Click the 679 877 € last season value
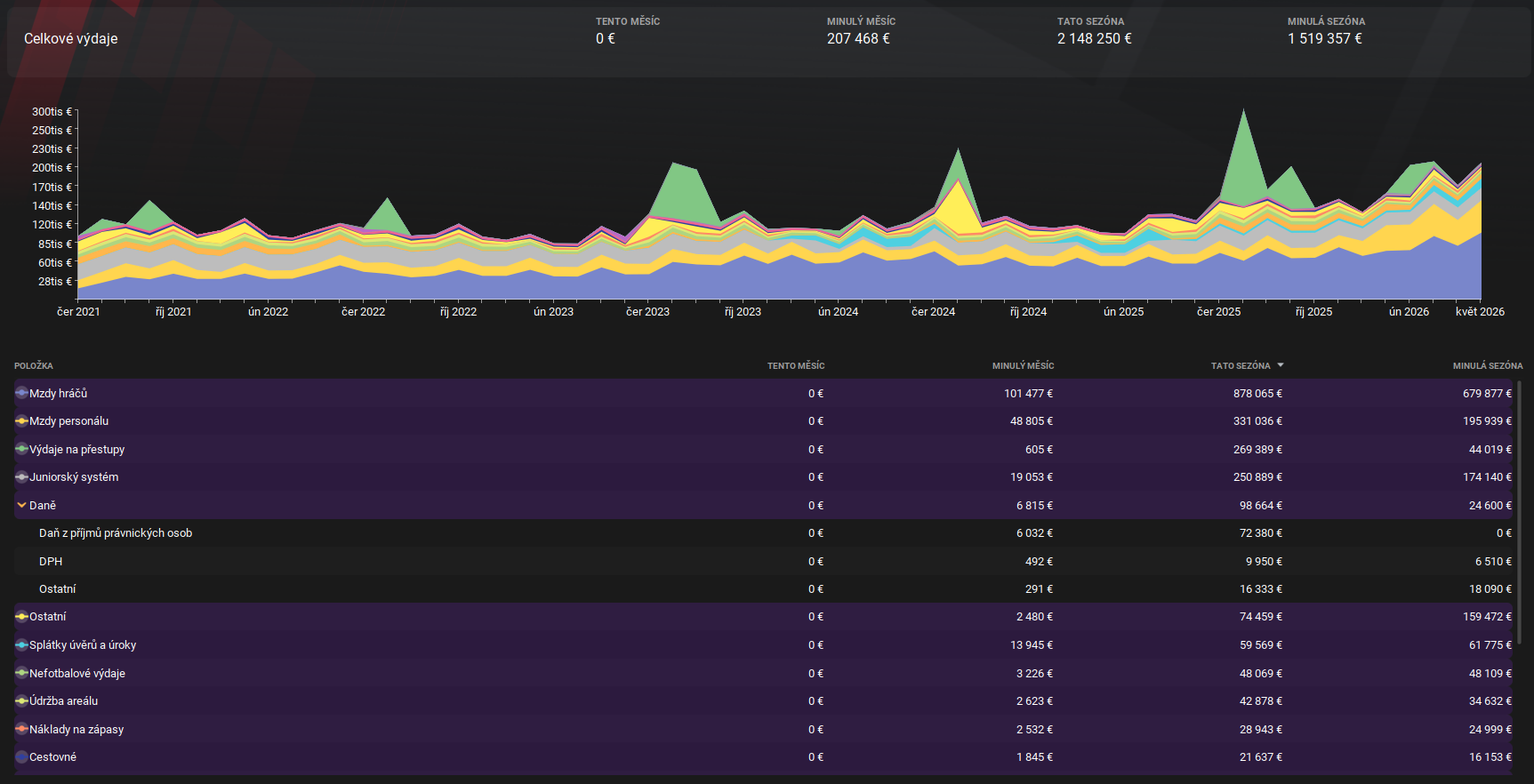Viewport: 1534px width, 784px height. (1487, 394)
